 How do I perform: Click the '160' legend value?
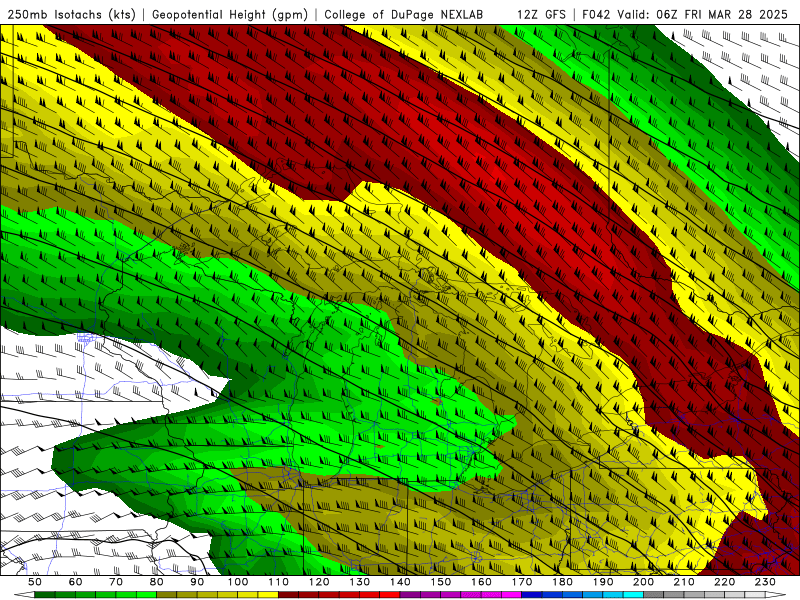click(482, 582)
